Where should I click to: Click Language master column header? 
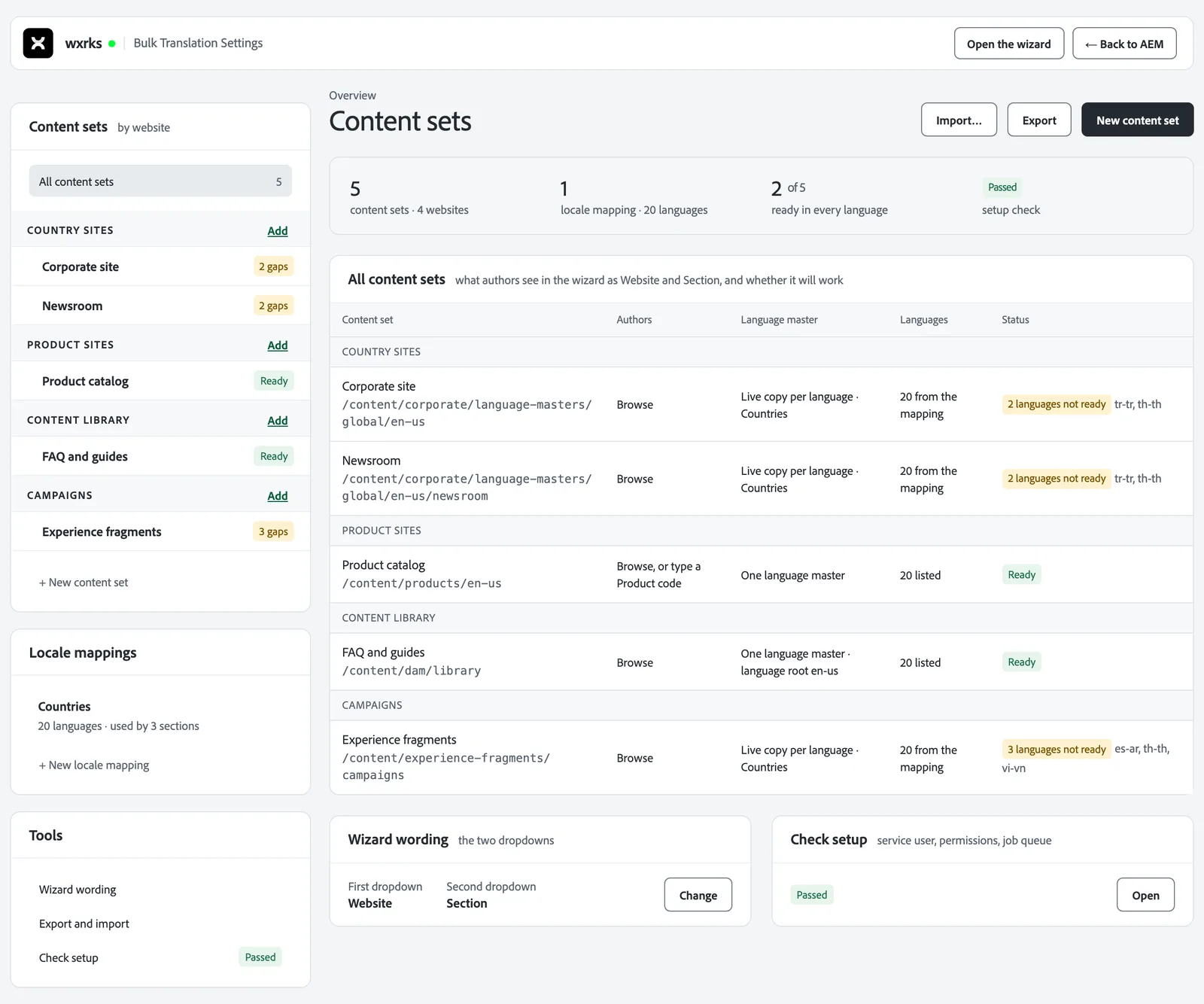[x=779, y=320]
